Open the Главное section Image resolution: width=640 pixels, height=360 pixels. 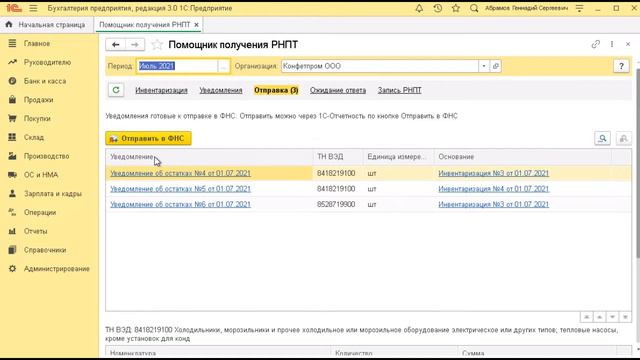pyautogui.click(x=37, y=43)
